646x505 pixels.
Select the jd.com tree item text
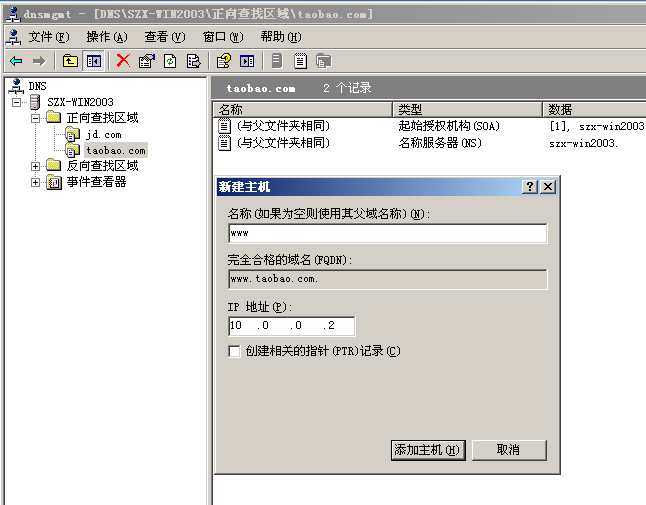tap(104, 135)
